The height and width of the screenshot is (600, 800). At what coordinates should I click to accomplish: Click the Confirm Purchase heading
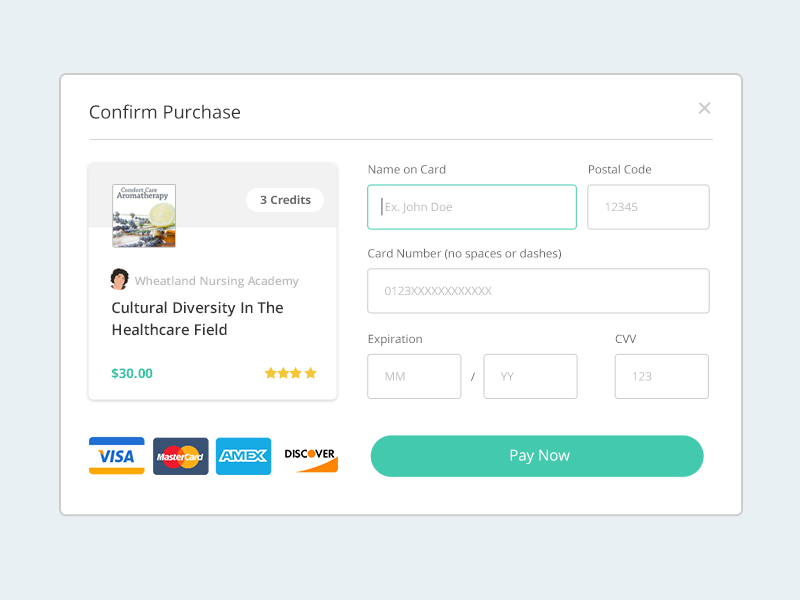pyautogui.click(x=165, y=112)
